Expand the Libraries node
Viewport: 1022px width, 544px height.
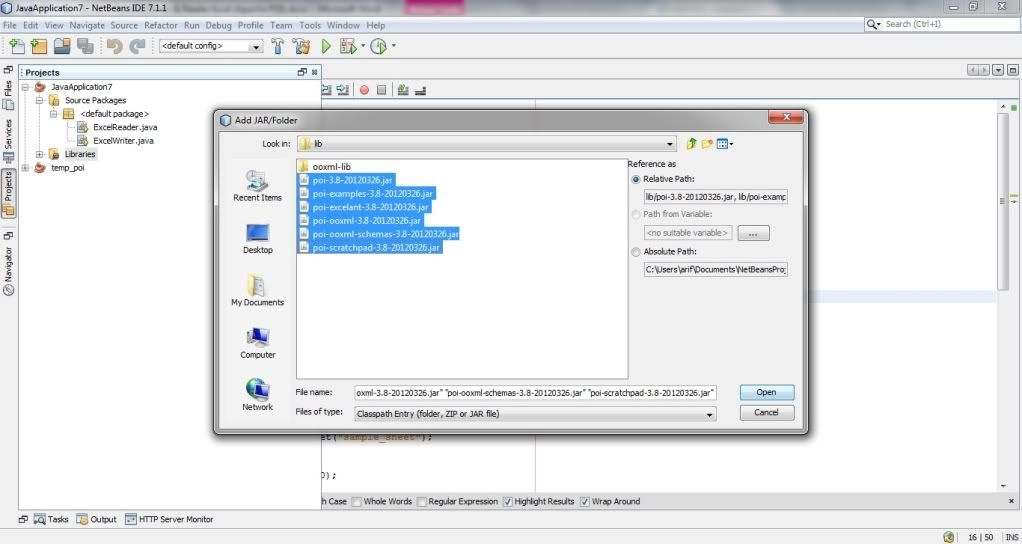coord(39,154)
